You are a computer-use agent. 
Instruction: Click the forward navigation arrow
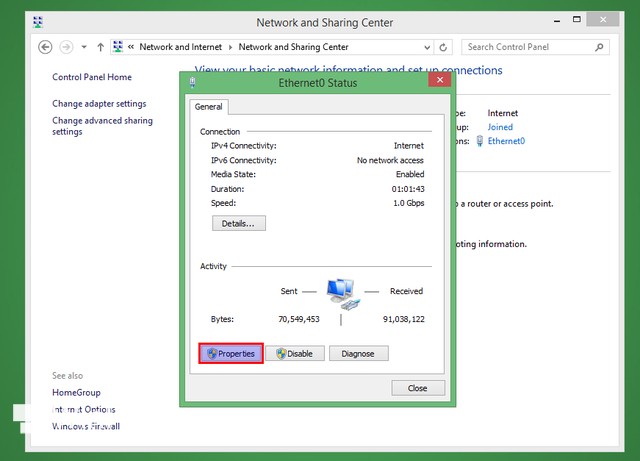[x=66, y=47]
